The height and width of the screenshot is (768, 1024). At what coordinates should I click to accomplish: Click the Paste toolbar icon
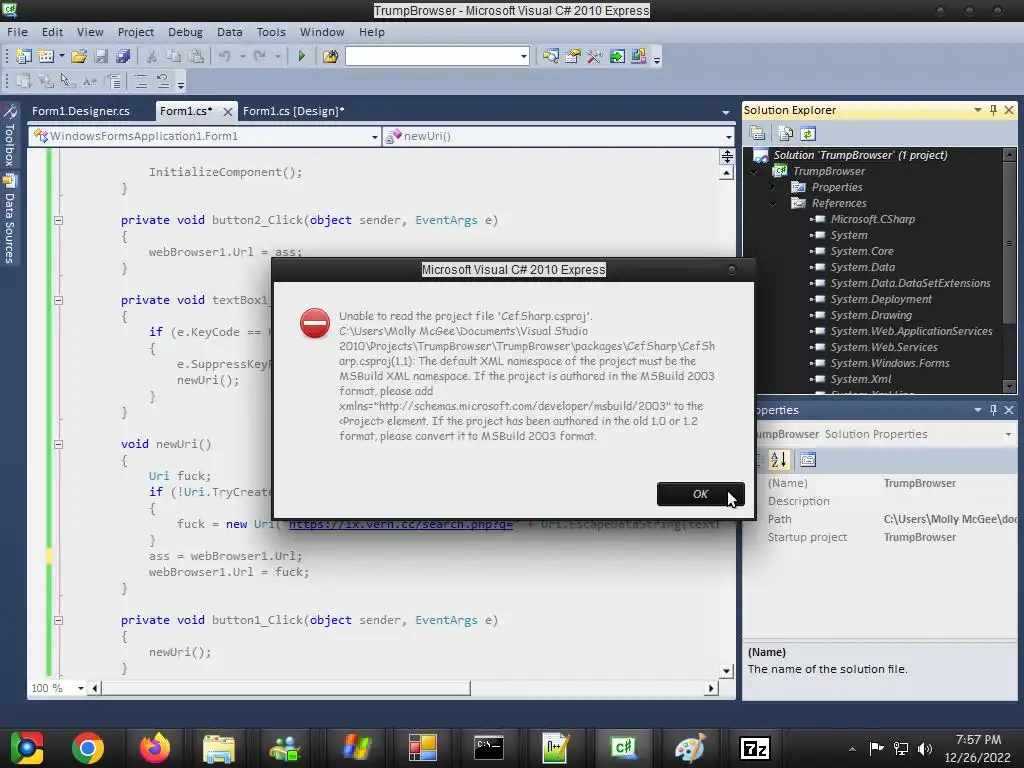196,56
